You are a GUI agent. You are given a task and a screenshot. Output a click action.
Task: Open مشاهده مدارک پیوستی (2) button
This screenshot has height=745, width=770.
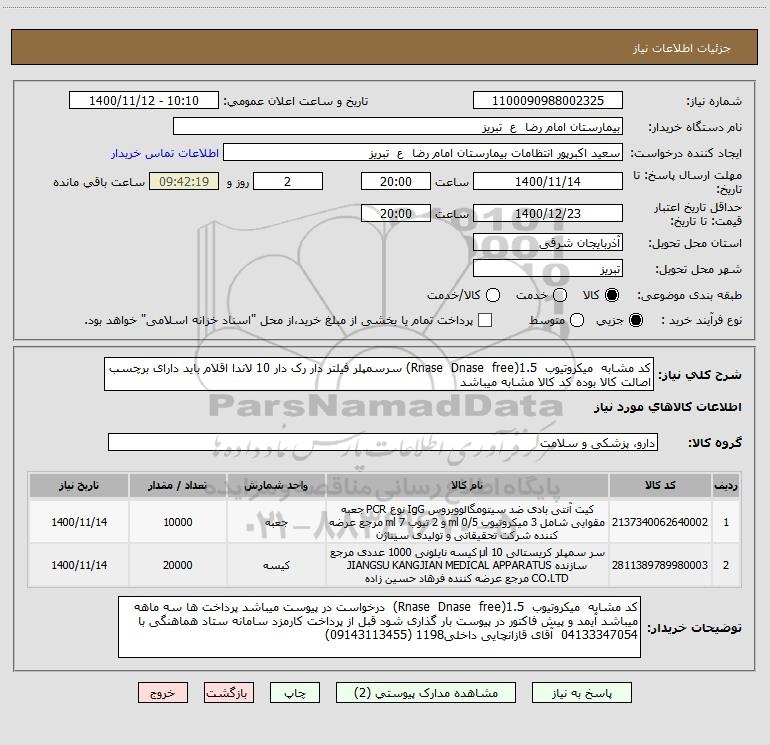pyautogui.click(x=426, y=692)
